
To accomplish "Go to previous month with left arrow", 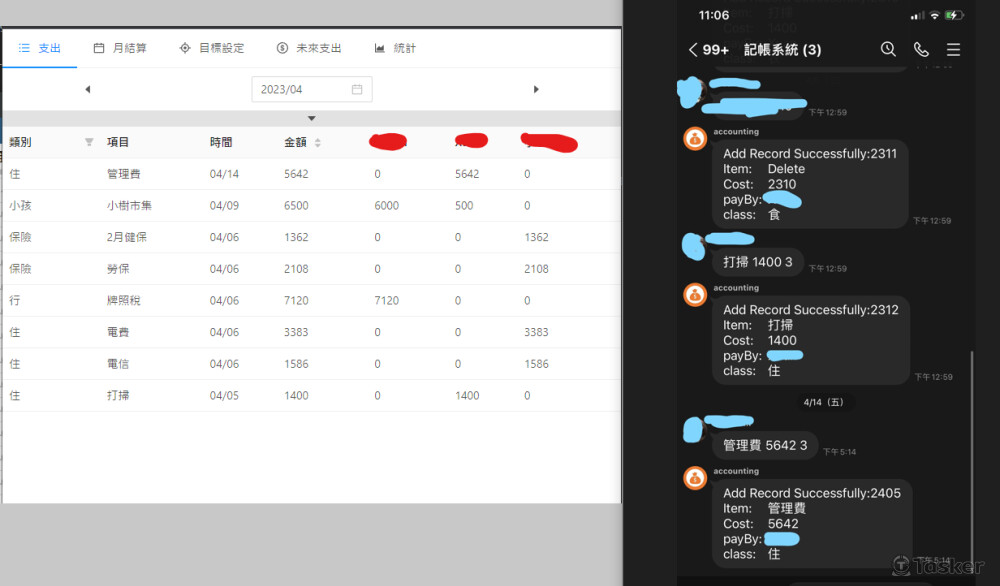I will click(x=88, y=89).
